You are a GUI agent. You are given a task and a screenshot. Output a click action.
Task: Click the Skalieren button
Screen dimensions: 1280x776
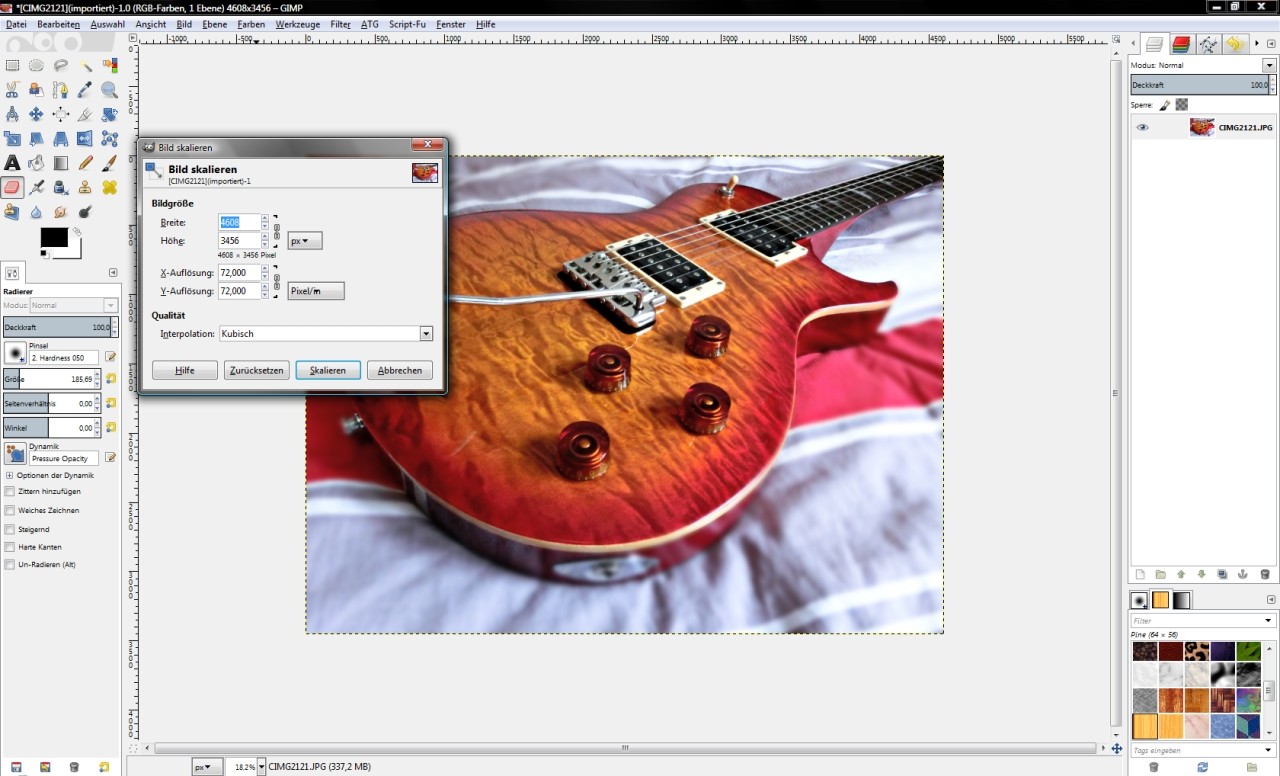click(x=328, y=370)
